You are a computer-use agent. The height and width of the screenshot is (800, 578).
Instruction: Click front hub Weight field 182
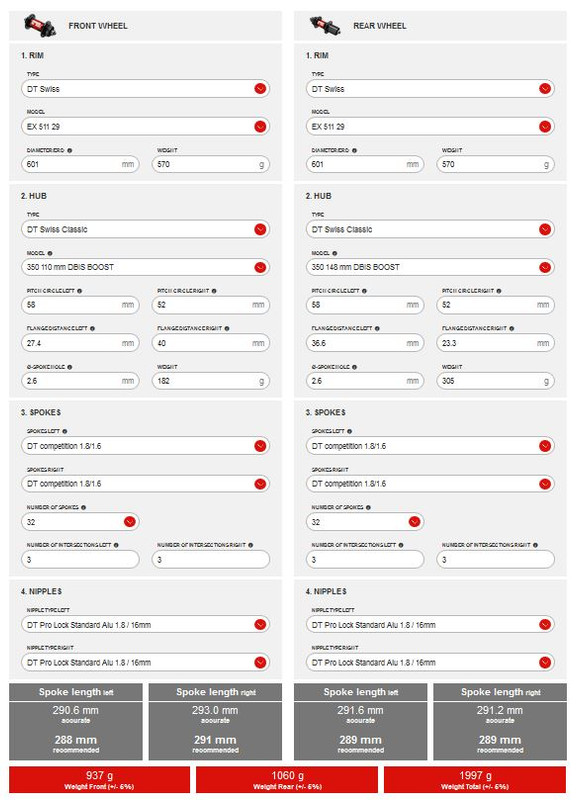211,381
